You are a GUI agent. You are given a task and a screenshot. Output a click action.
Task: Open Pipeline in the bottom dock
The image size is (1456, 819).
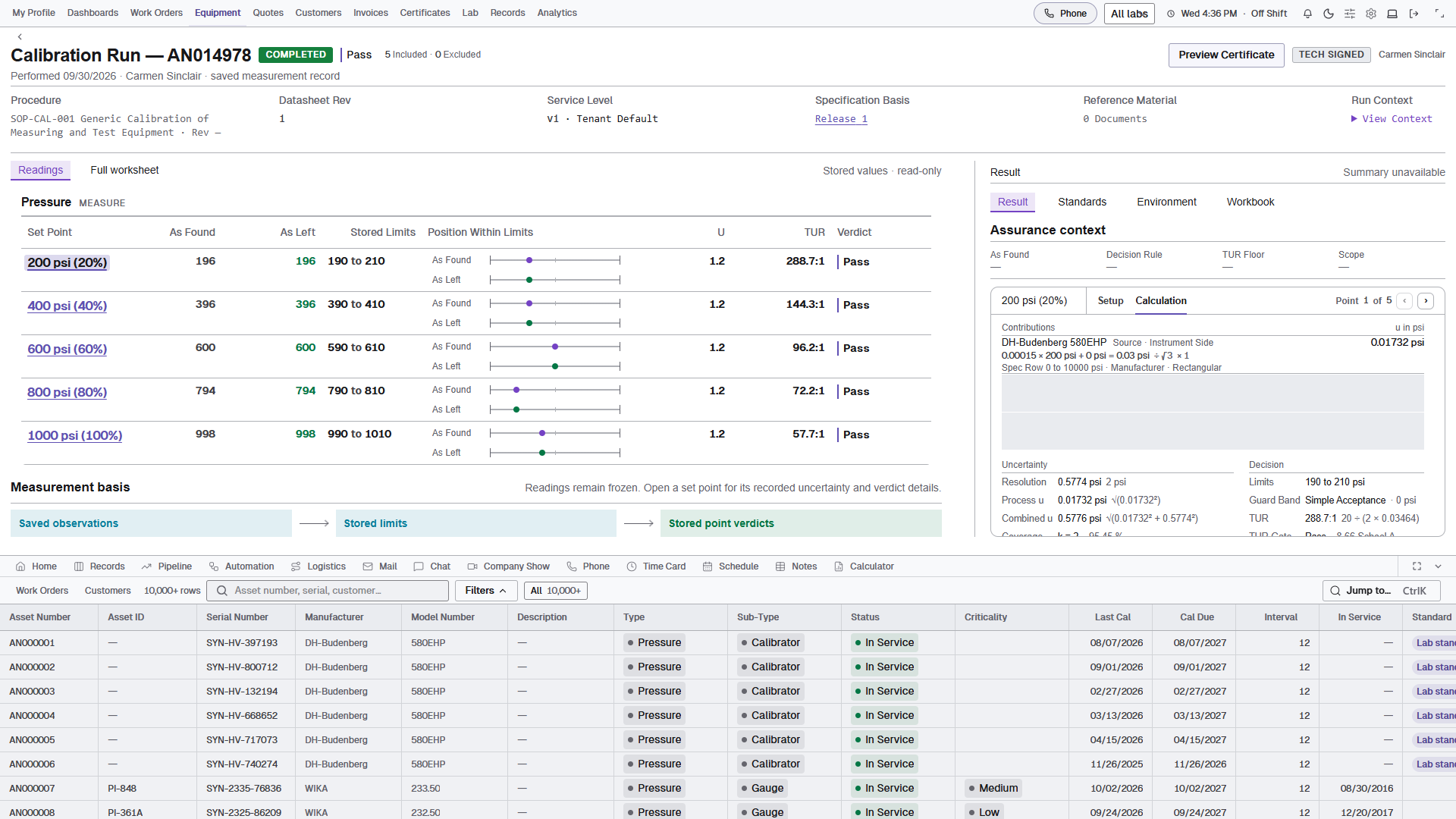click(167, 566)
